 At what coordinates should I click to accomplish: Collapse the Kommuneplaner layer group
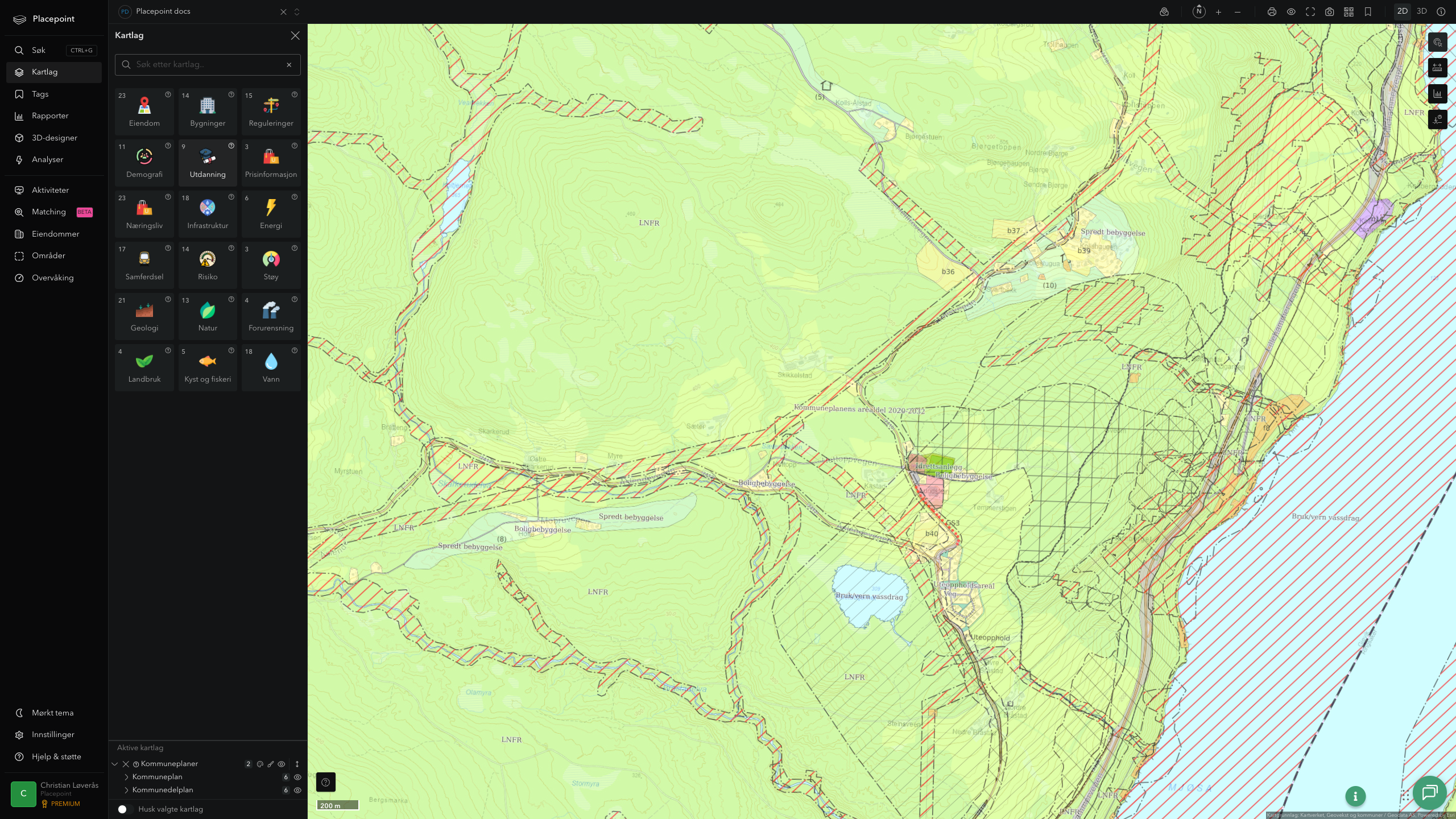coord(115,764)
